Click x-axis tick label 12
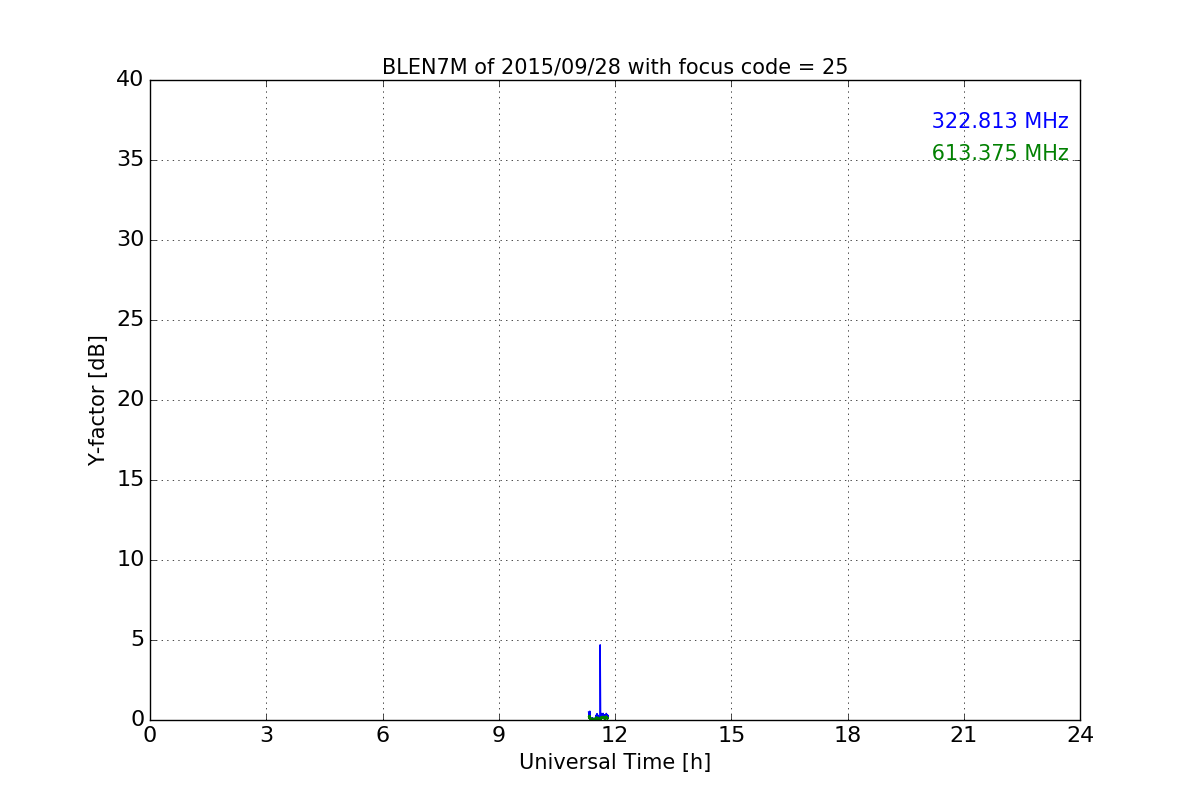The height and width of the screenshot is (800, 1200). (x=615, y=735)
